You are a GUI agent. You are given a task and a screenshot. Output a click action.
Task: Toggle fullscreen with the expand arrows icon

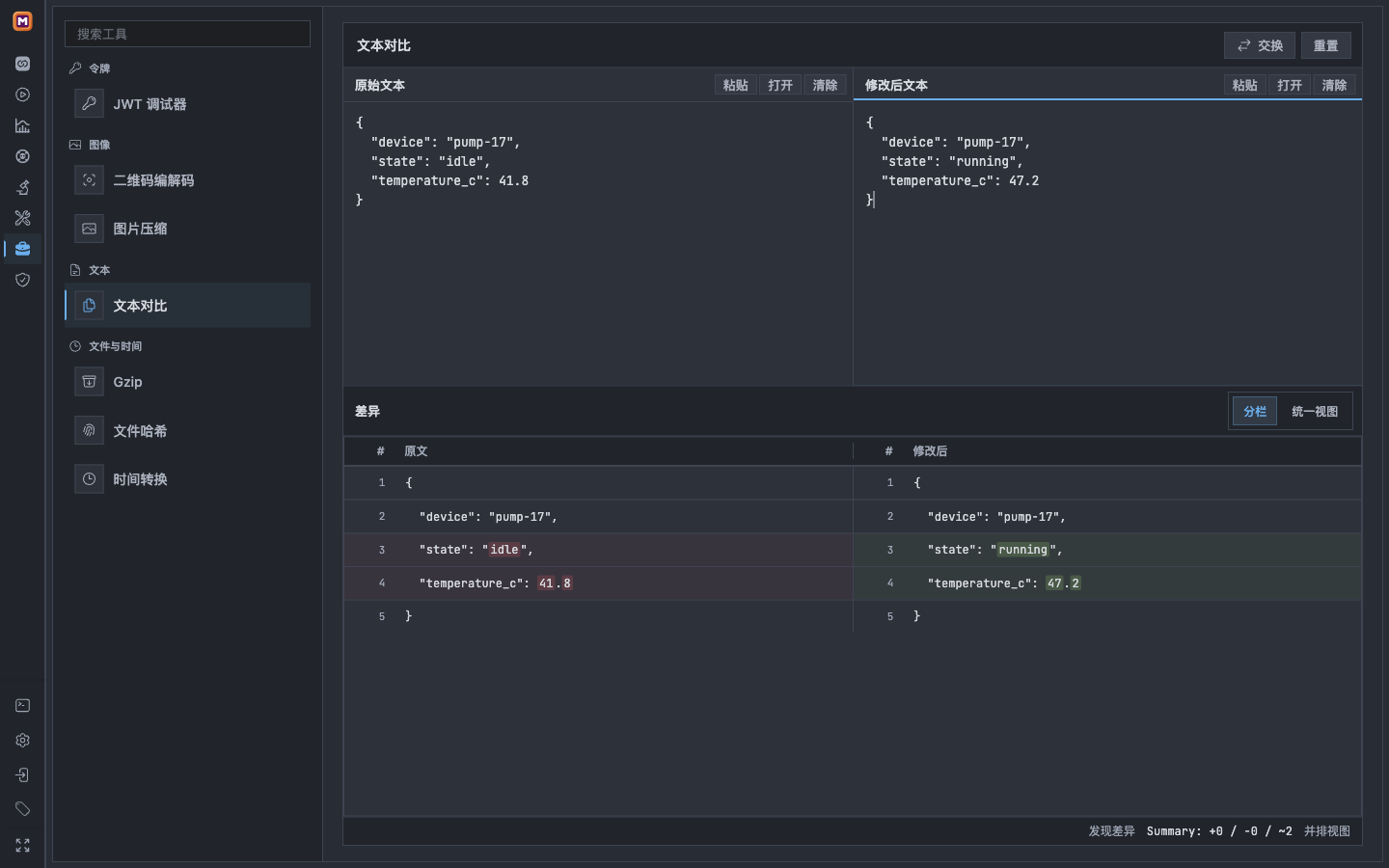click(22, 845)
